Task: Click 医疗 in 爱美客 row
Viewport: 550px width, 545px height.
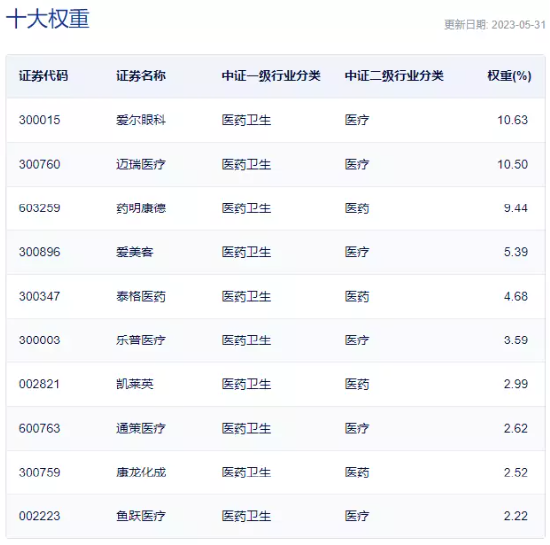Action: coord(357,252)
